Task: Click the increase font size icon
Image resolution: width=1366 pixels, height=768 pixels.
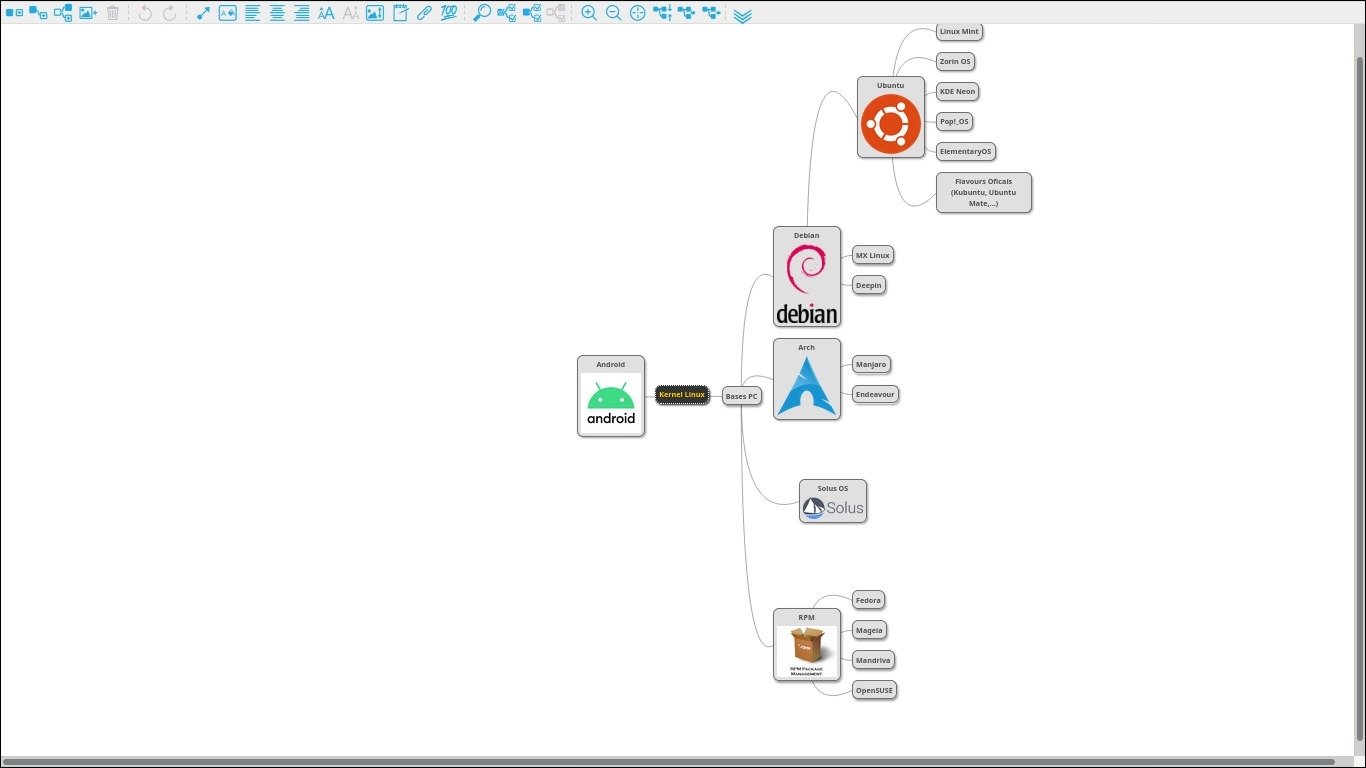Action: click(x=326, y=13)
